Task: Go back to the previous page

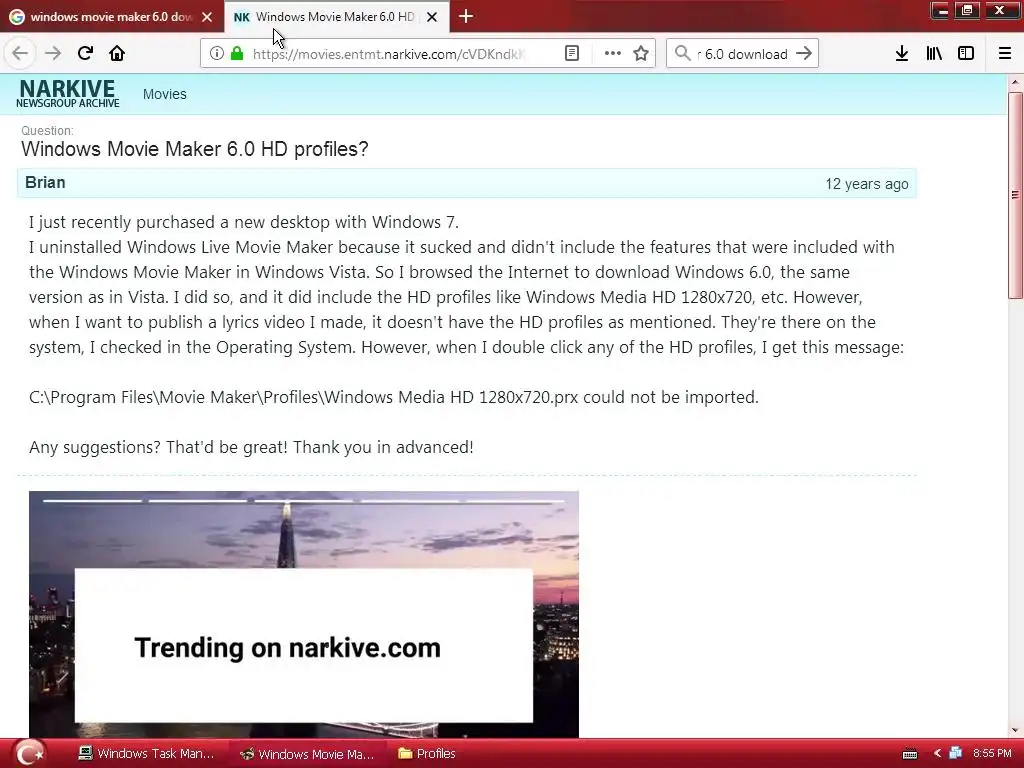Action: click(x=20, y=53)
